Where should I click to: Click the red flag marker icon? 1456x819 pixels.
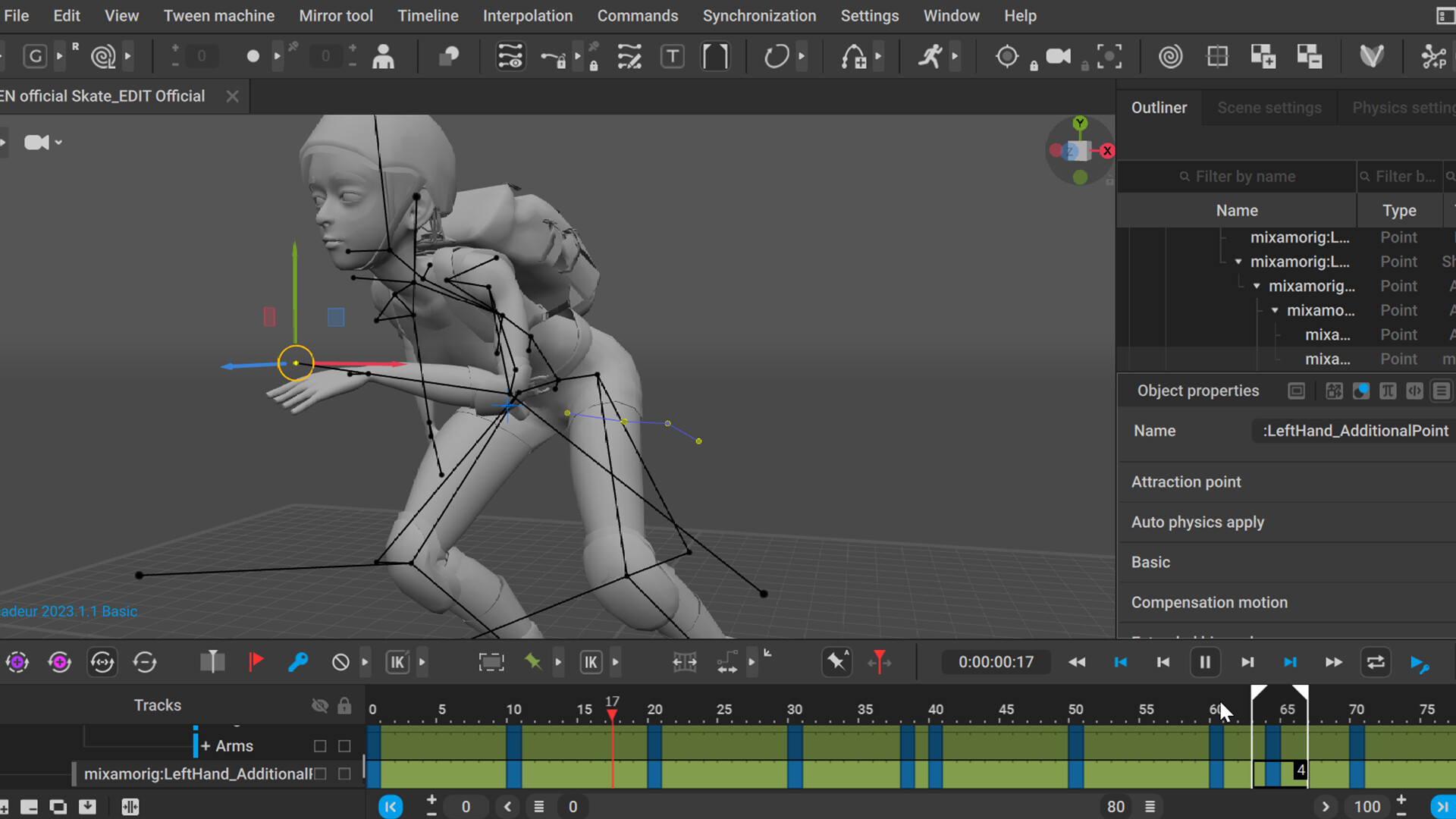pos(256,662)
